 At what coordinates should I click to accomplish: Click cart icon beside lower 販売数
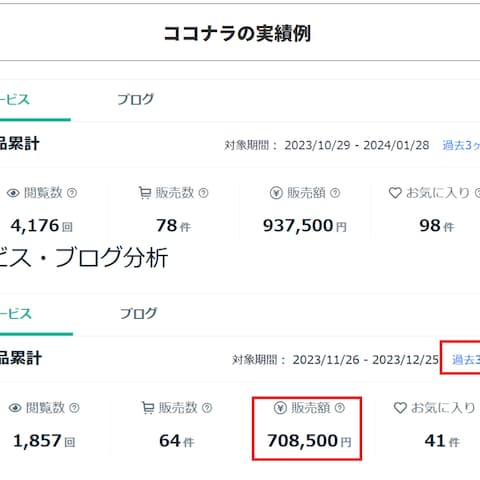coord(148,408)
